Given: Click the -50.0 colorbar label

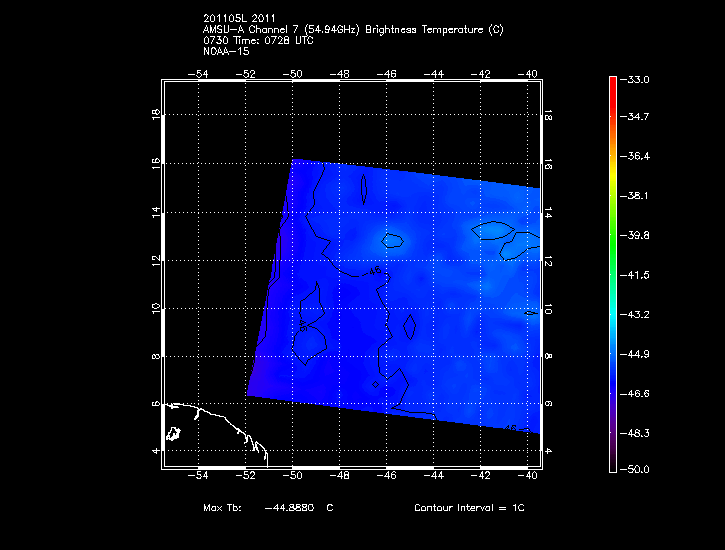Looking at the screenshot, I should [637, 469].
